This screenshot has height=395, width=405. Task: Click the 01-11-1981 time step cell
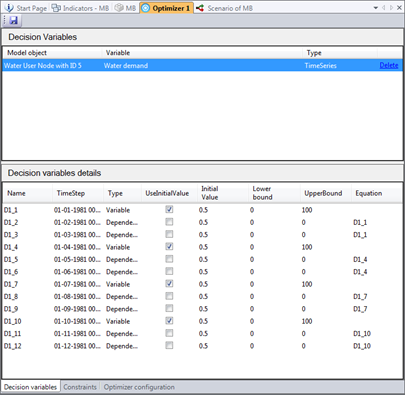pyautogui.click(x=78, y=333)
